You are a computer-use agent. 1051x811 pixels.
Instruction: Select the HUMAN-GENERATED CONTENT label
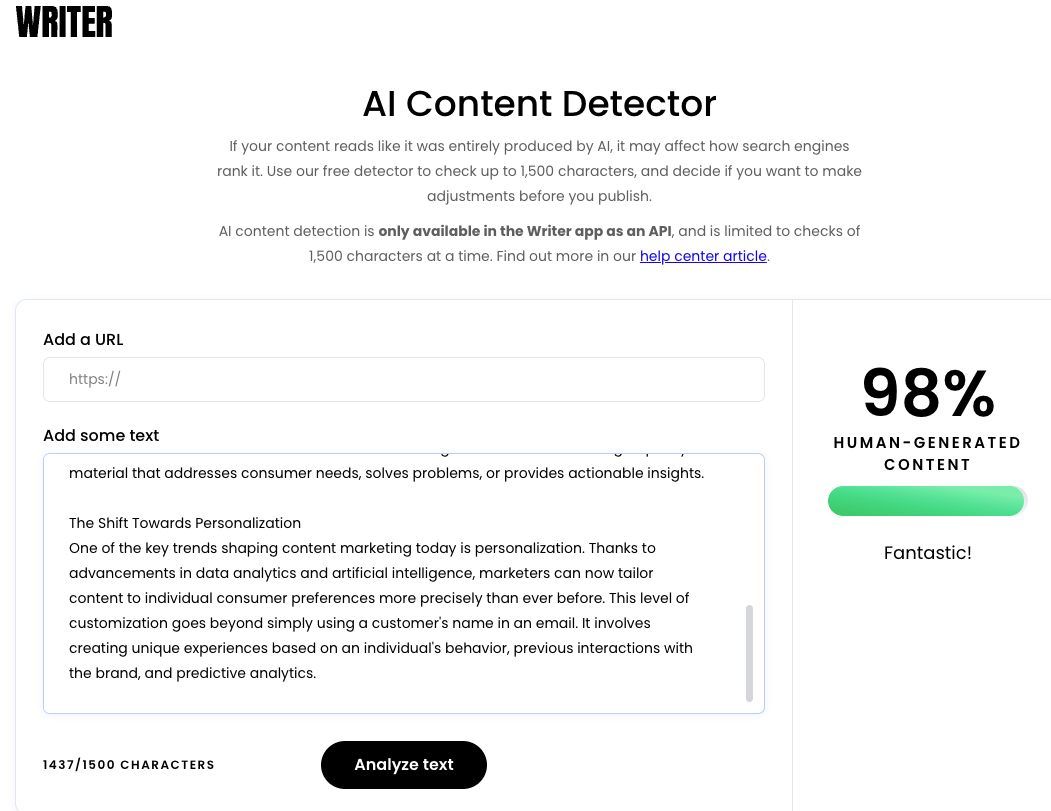927,453
